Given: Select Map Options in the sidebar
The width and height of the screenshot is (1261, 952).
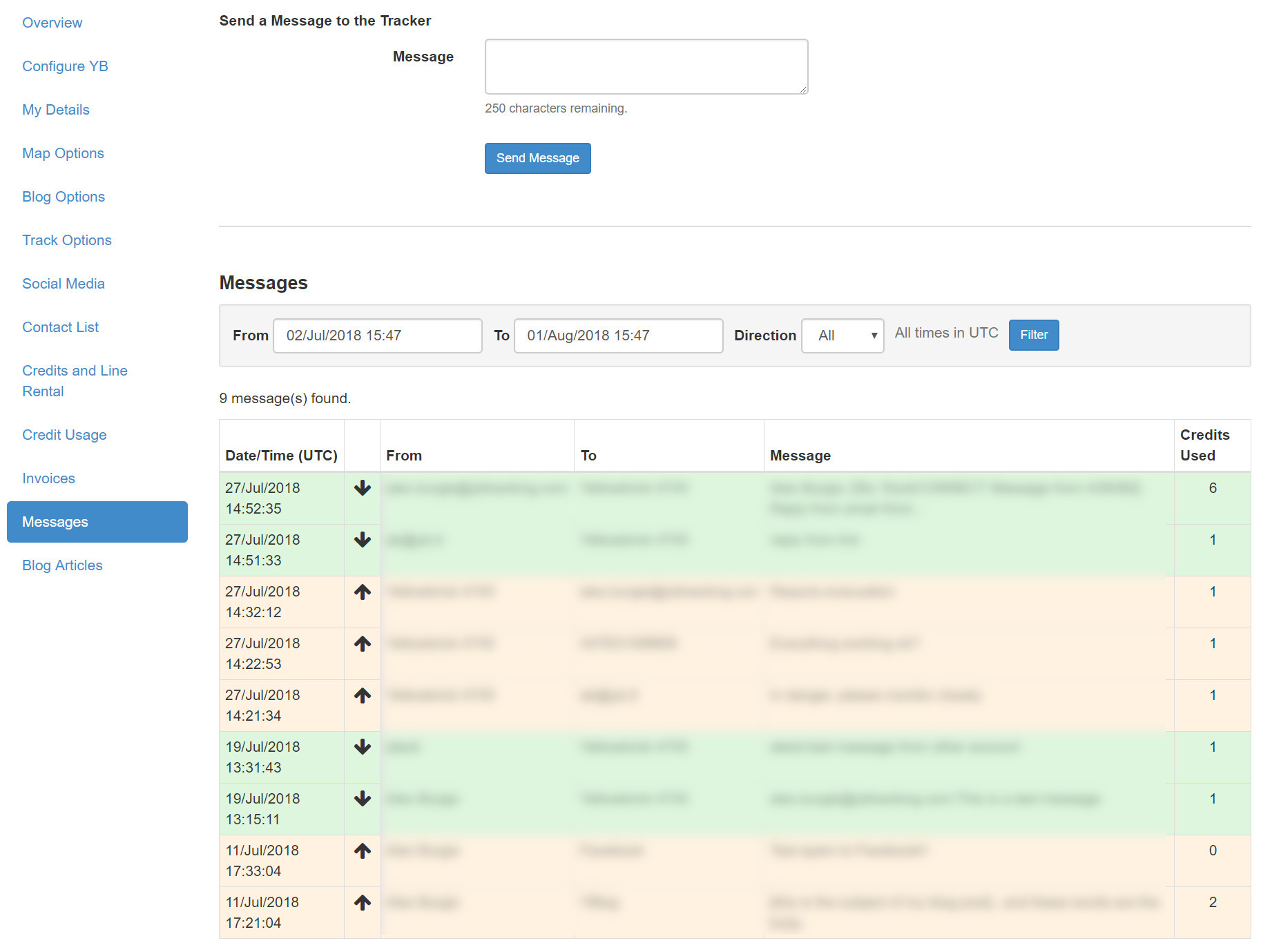Looking at the screenshot, I should 63,153.
